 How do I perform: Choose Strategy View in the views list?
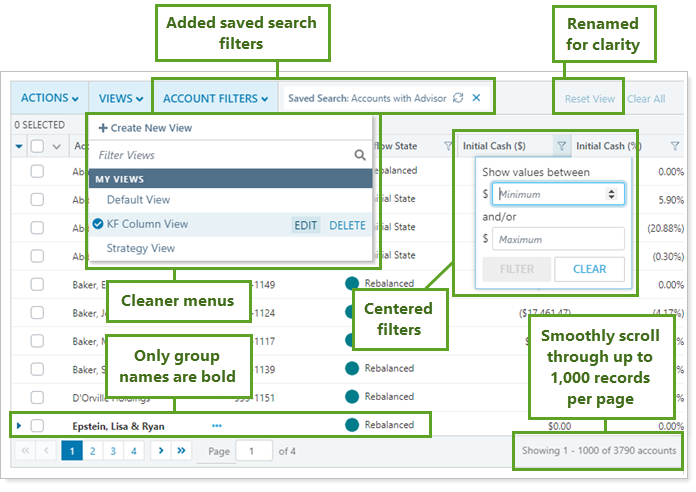tap(140, 248)
